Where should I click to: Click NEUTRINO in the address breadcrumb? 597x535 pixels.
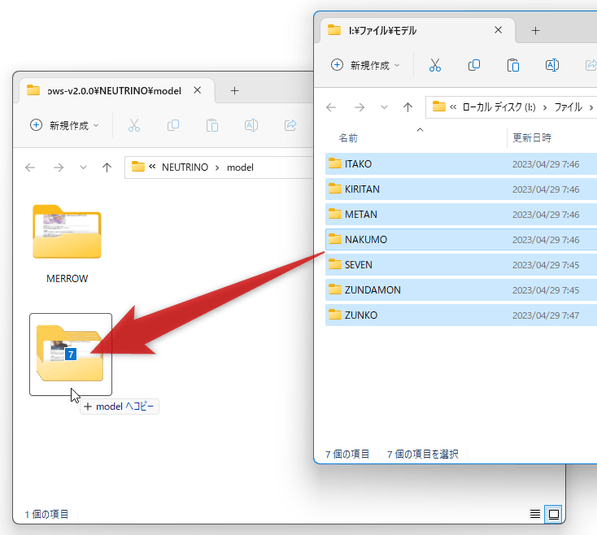pos(185,167)
